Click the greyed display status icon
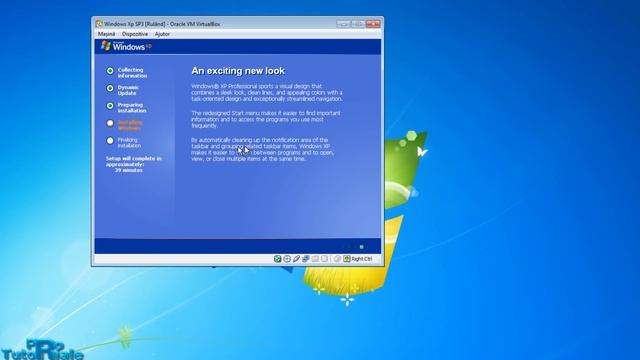Viewport: 640px width, 360px height. click(324, 259)
